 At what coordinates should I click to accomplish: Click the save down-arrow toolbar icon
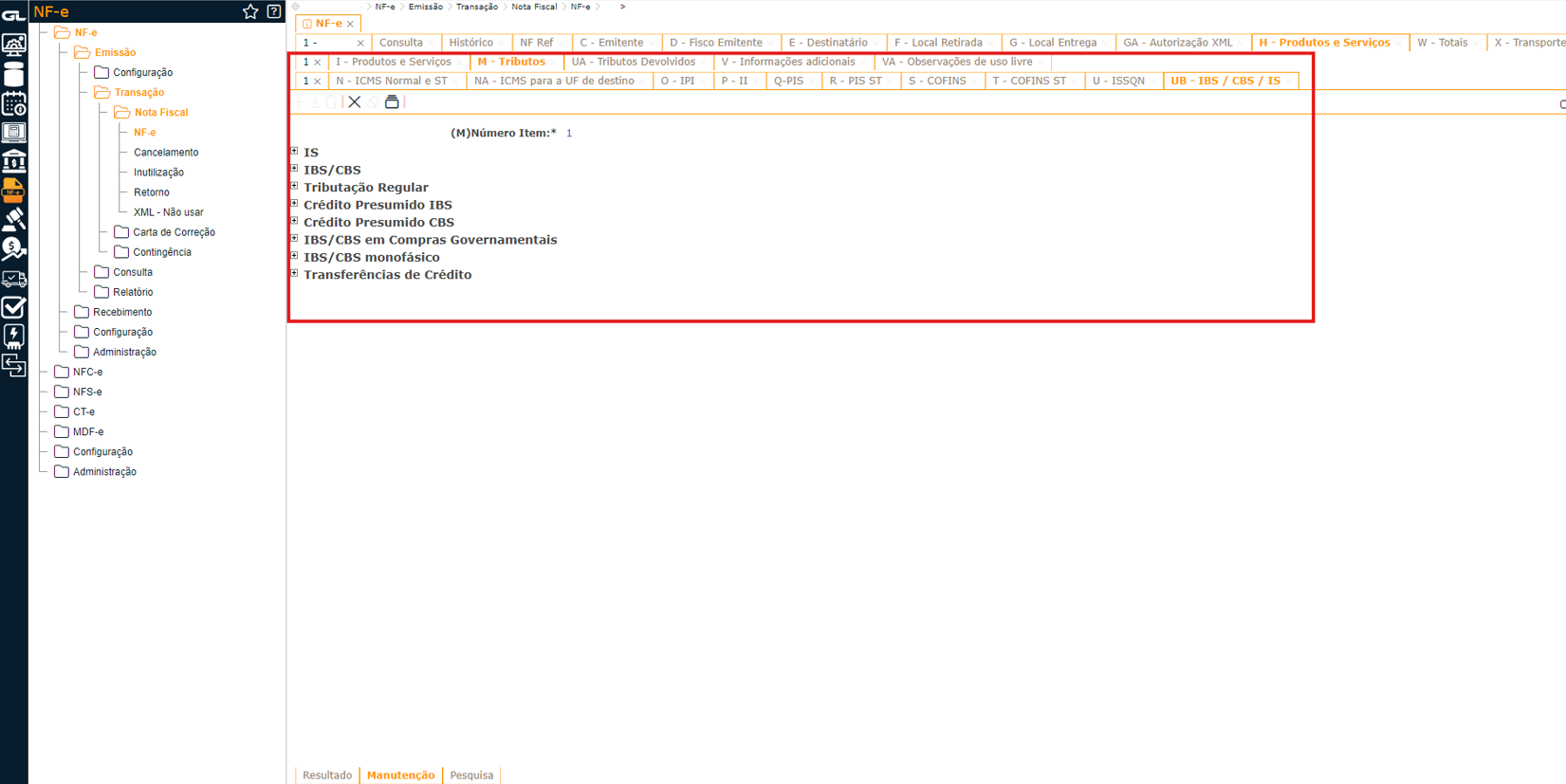click(315, 102)
